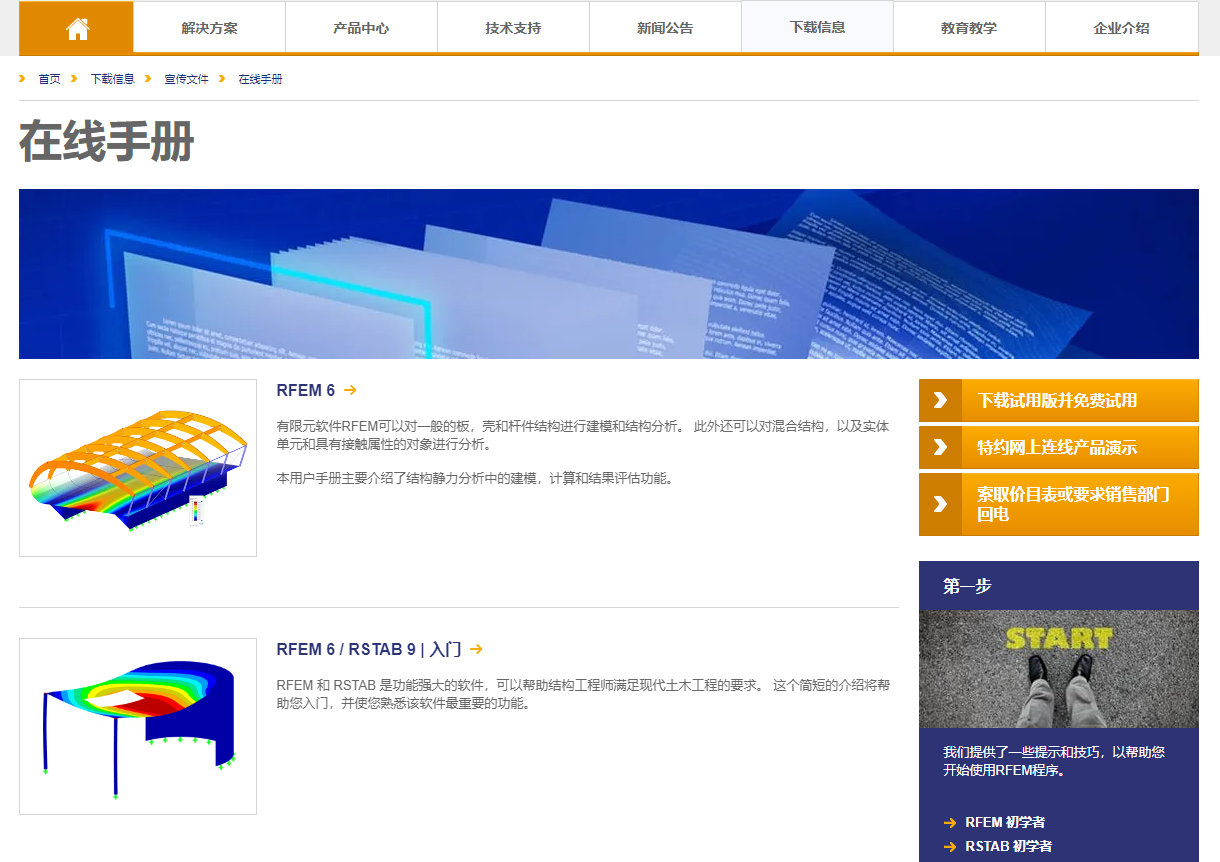Click the 特约网上连线产品演示 button
This screenshot has height=862, width=1220.
(1058, 447)
